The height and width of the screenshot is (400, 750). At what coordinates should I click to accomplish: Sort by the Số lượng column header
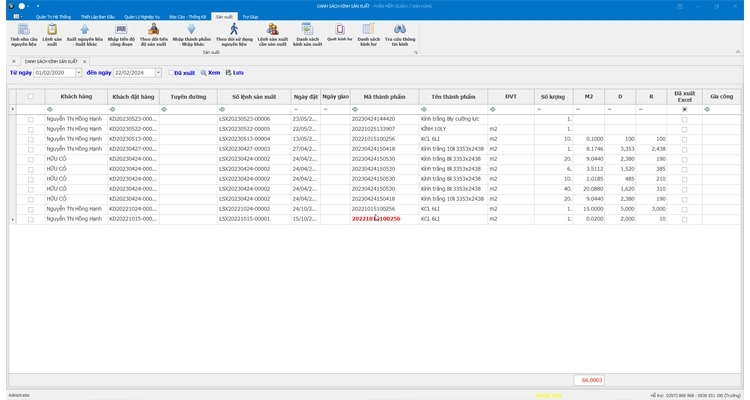click(x=552, y=97)
